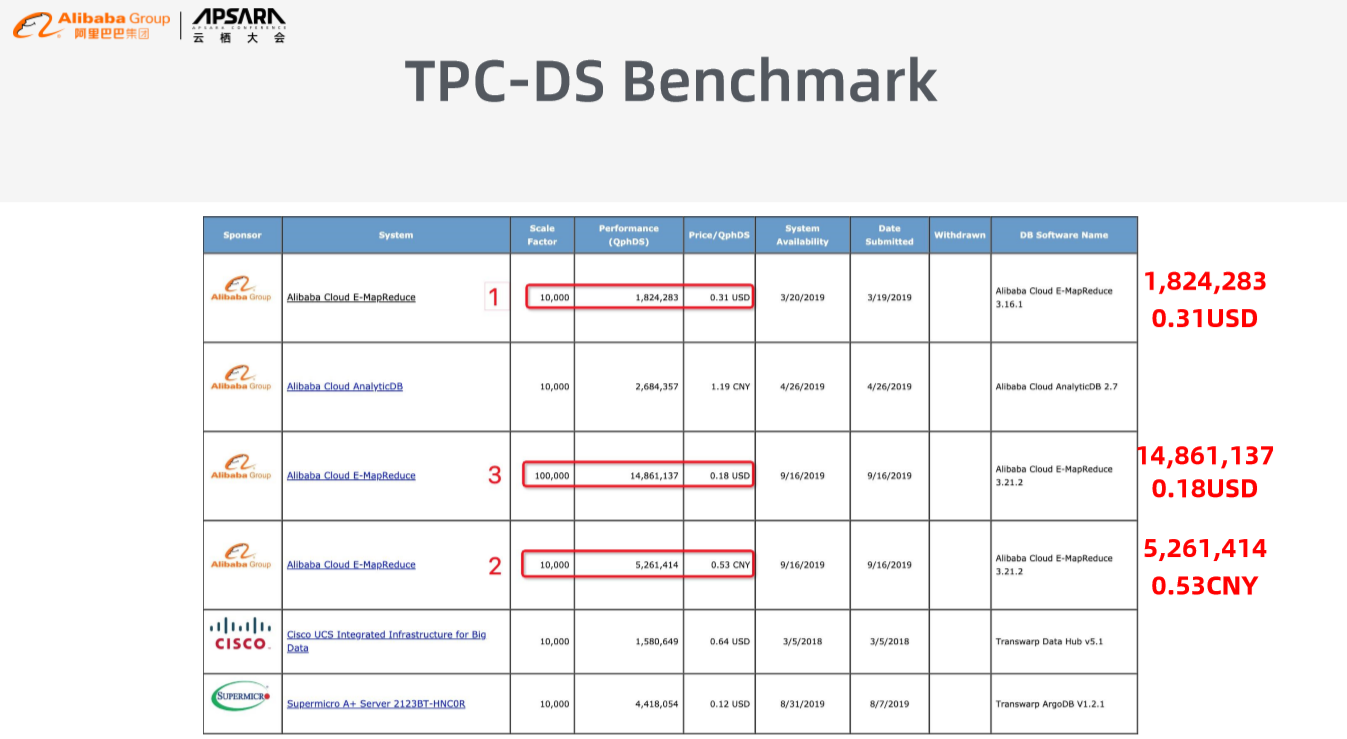Click the Date Submitted column header
Screen dimensions: 1347x739
(889, 235)
